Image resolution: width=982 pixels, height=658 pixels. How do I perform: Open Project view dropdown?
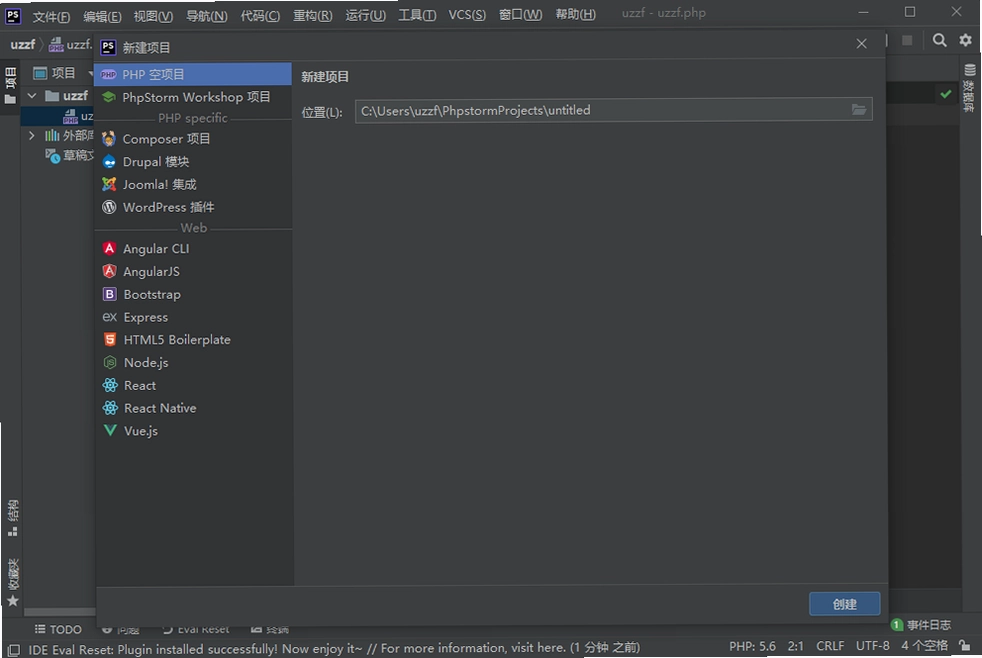(91, 73)
